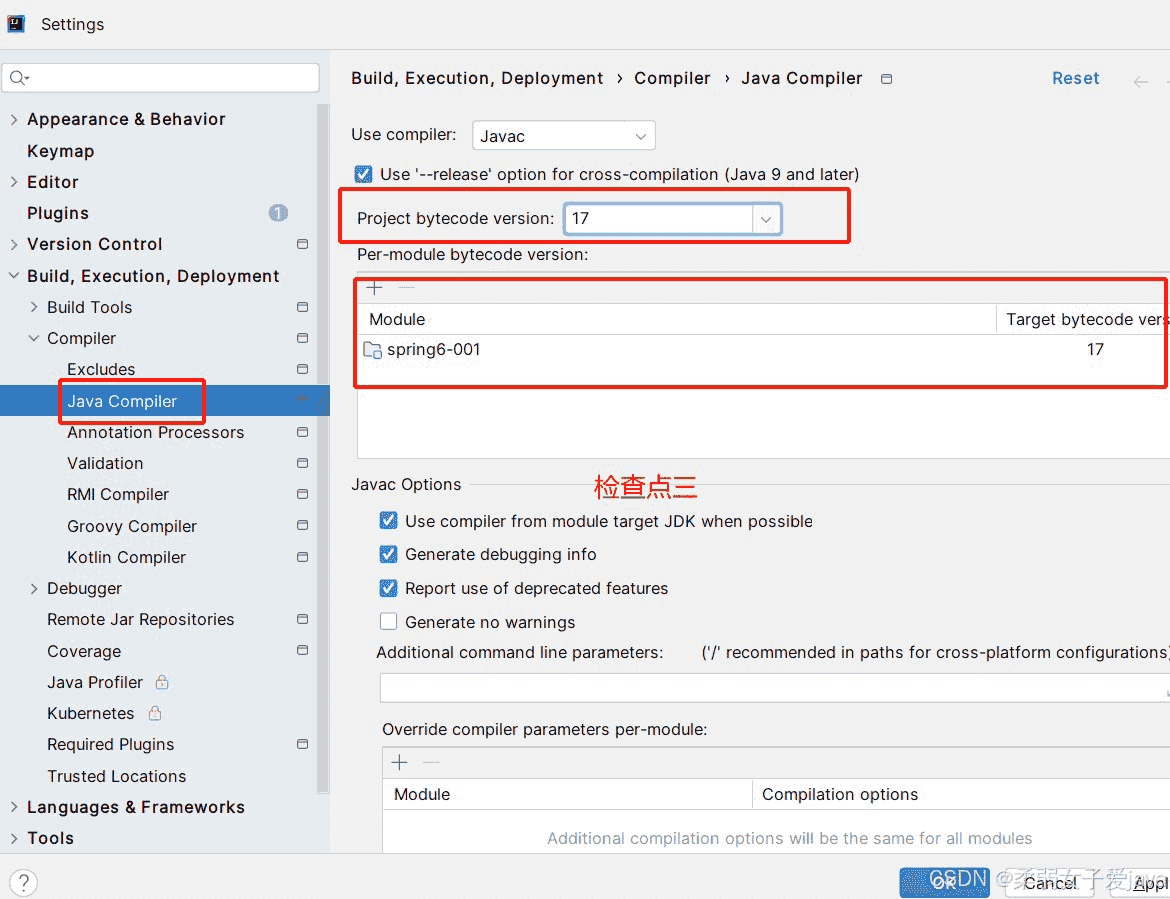1170x899 pixels.
Task: Expand Appearance & Behavior section
Action: coord(13,119)
